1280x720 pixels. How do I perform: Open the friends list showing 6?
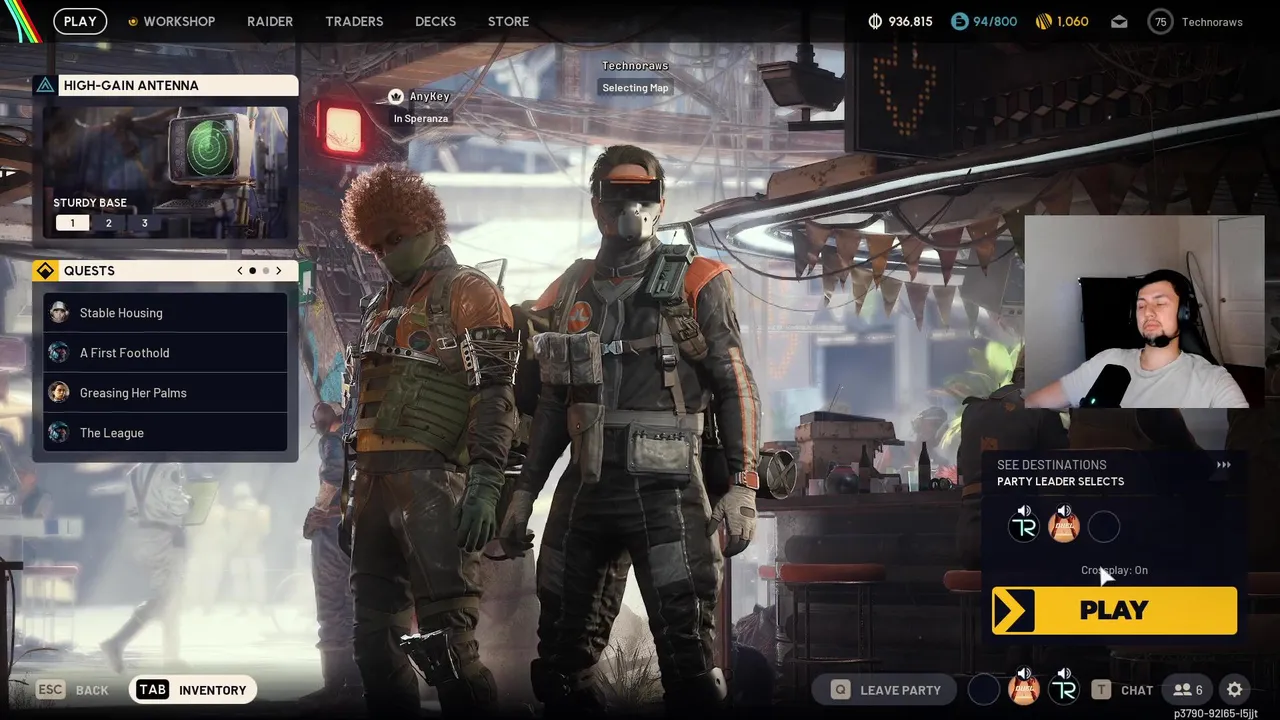[x=1188, y=690]
